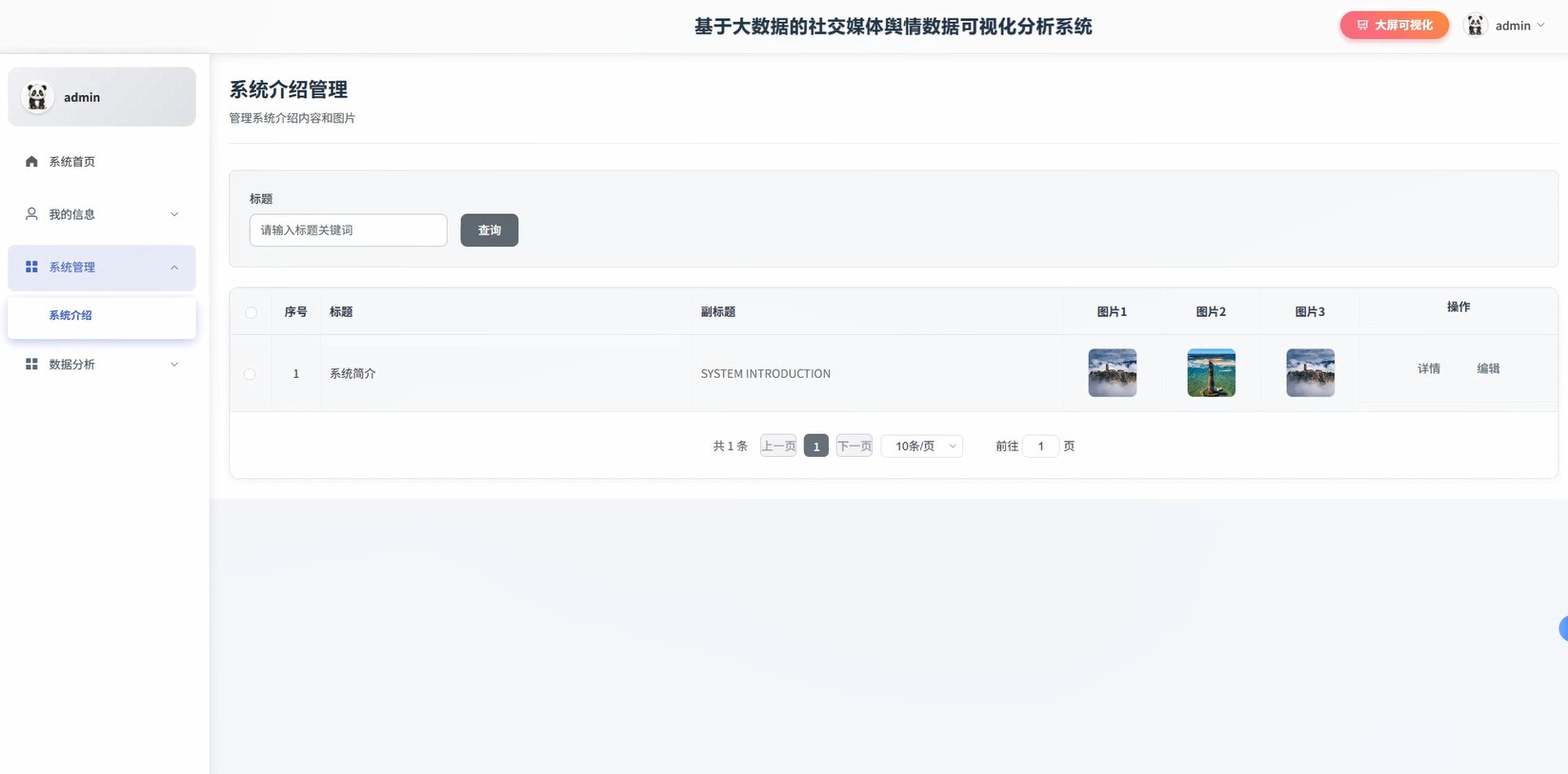Click 下一页 pagination button
This screenshot has height=774, width=1568.
(854, 447)
